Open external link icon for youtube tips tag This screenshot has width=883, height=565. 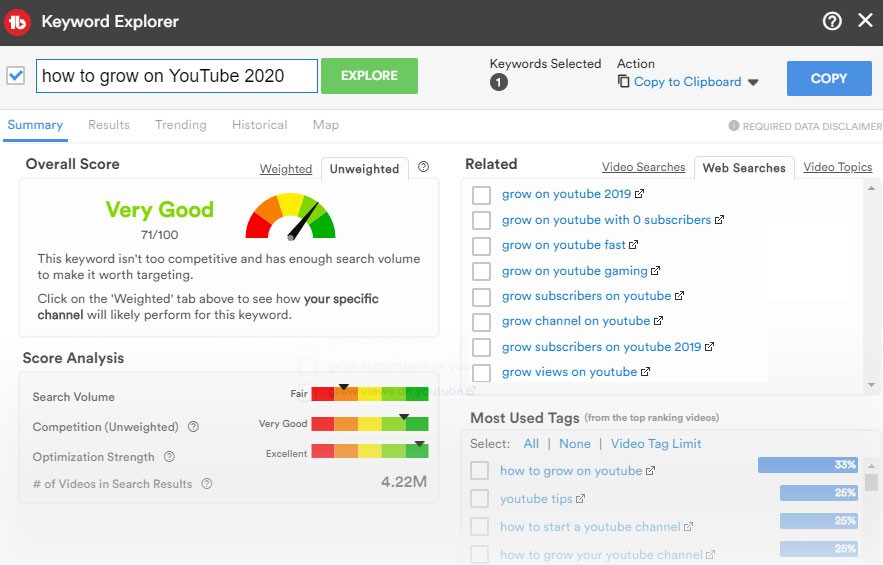581,499
